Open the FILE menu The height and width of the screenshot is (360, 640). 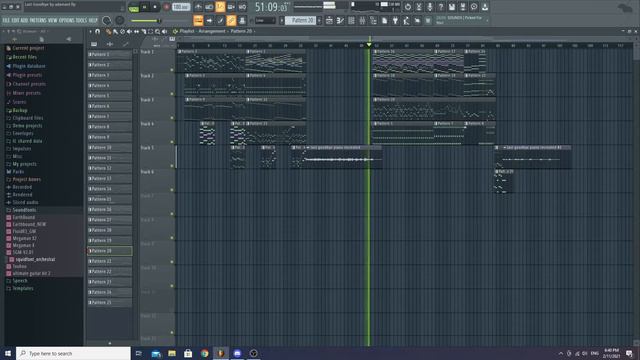[x=6, y=20]
